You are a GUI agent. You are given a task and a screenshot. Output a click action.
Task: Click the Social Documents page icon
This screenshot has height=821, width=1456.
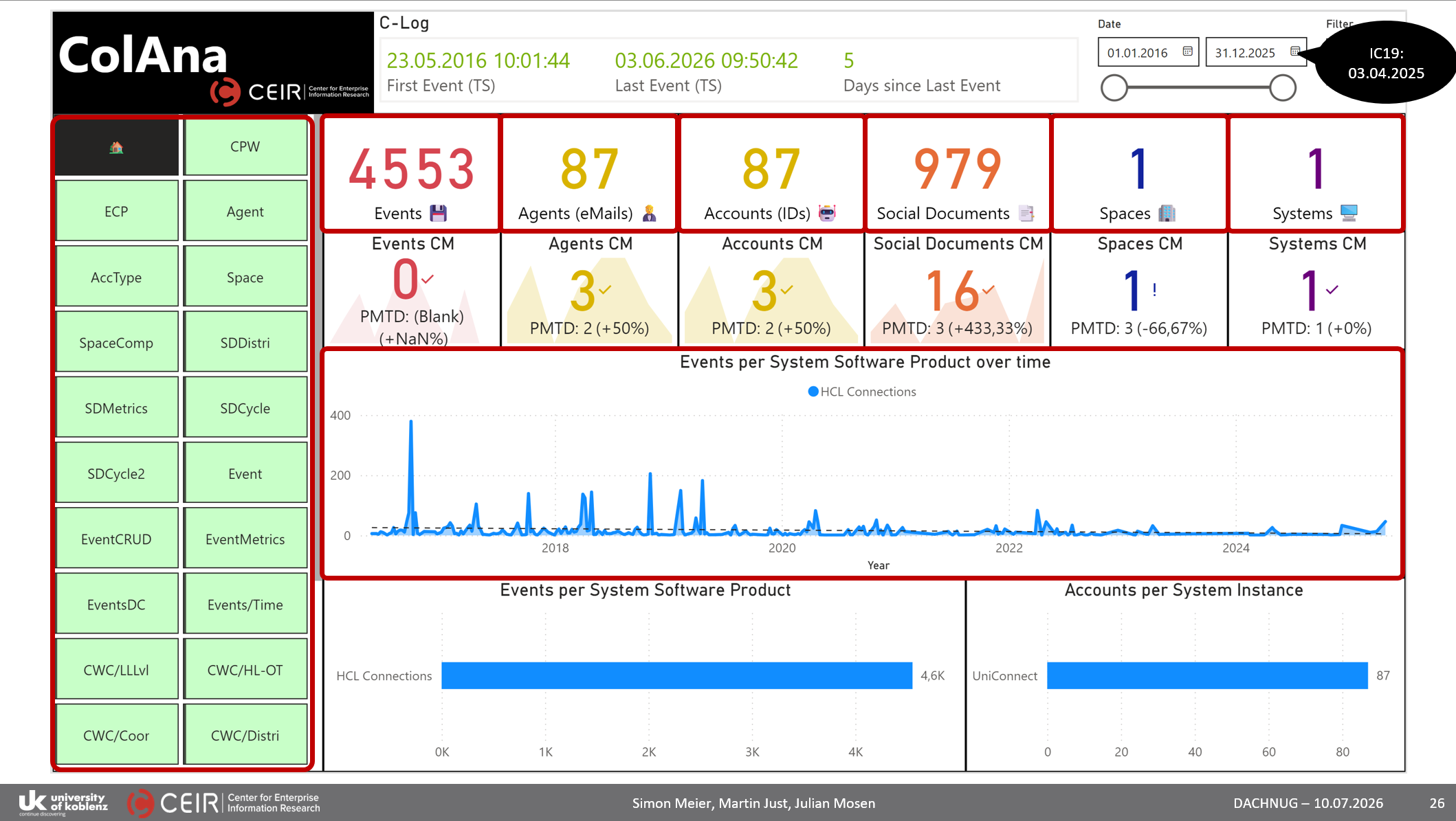1026,214
